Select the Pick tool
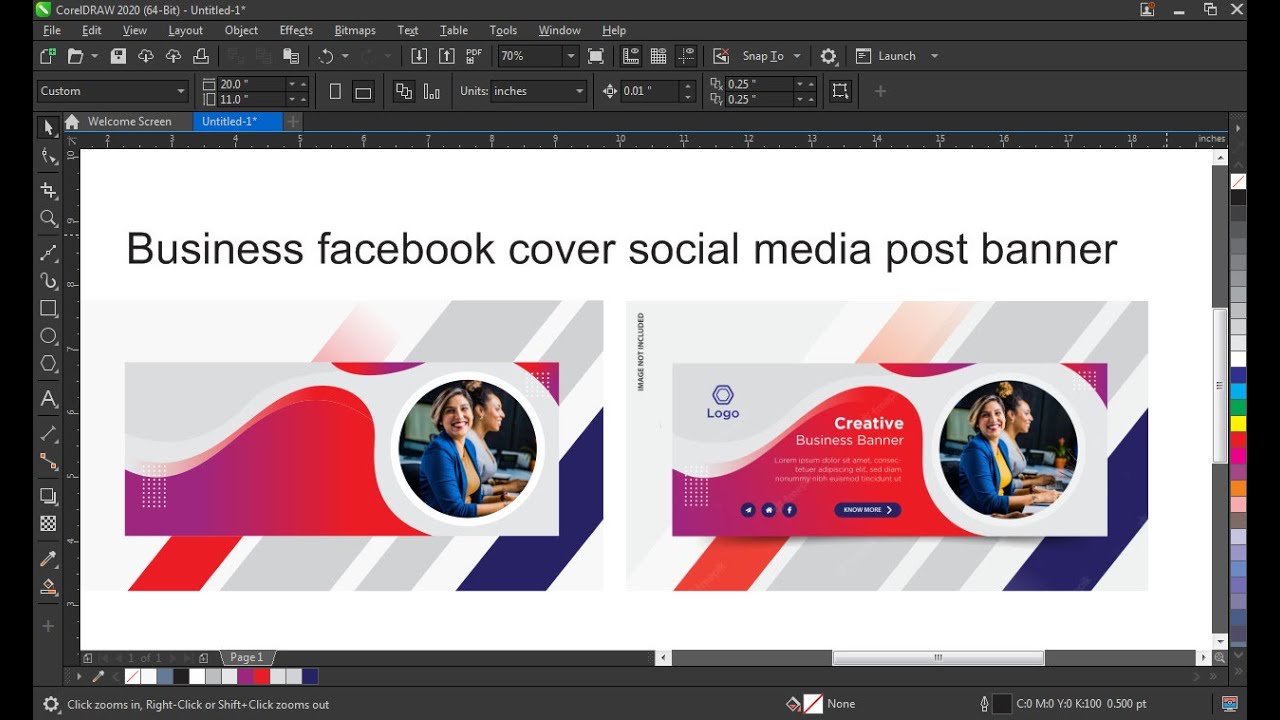Screen dimensions: 1280x720 click(48, 127)
